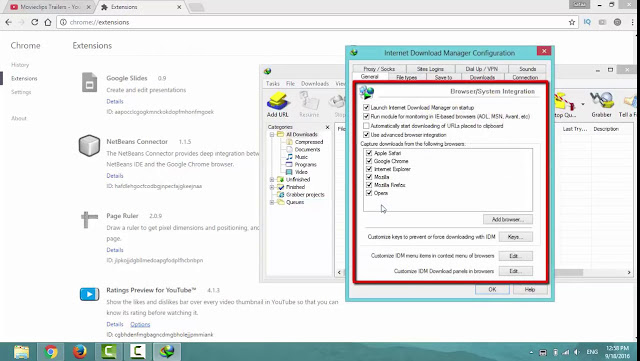Click the Page Ruler extension icon
The image size is (640, 361).
(89, 220)
